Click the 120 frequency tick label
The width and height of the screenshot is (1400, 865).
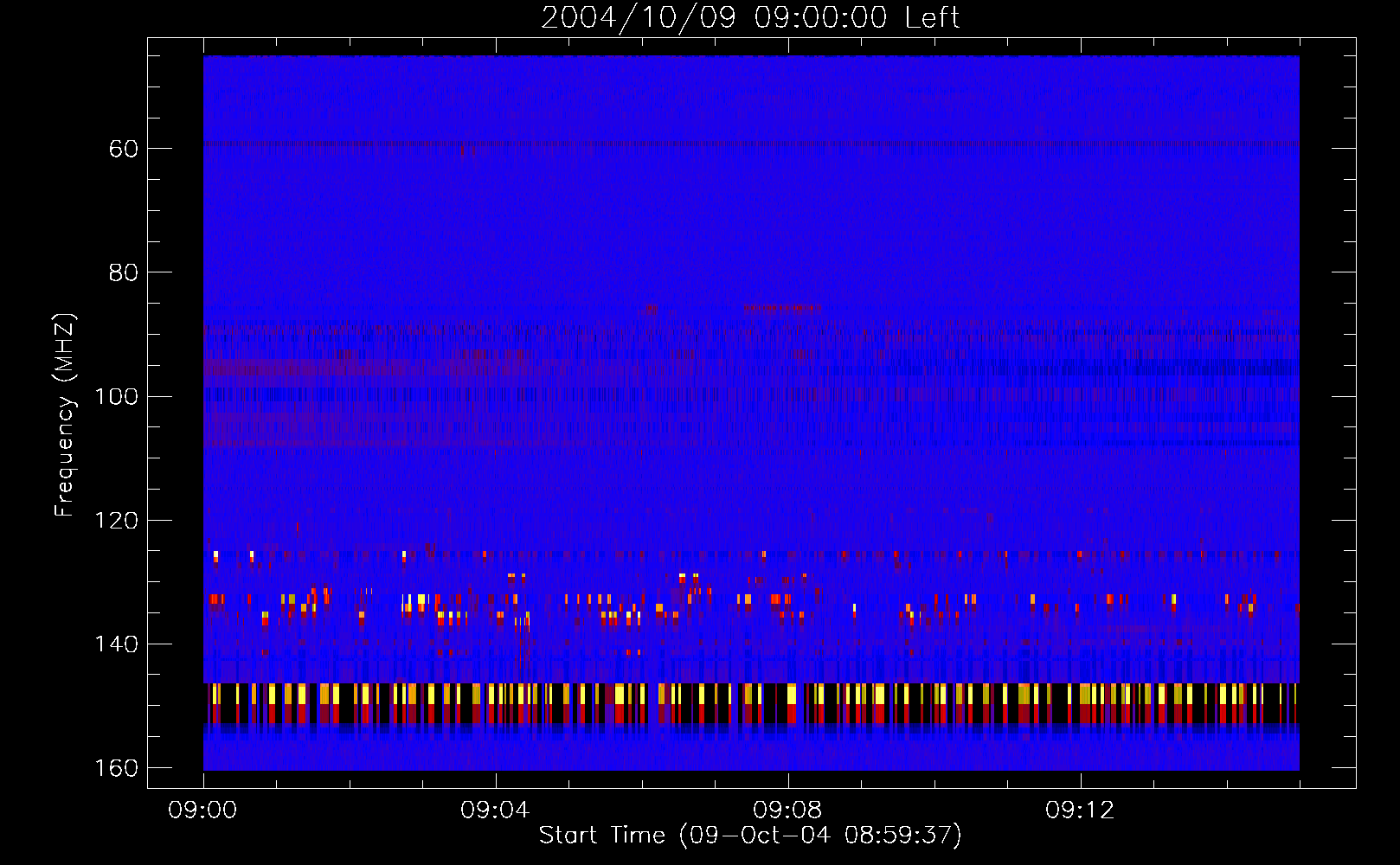point(116,521)
